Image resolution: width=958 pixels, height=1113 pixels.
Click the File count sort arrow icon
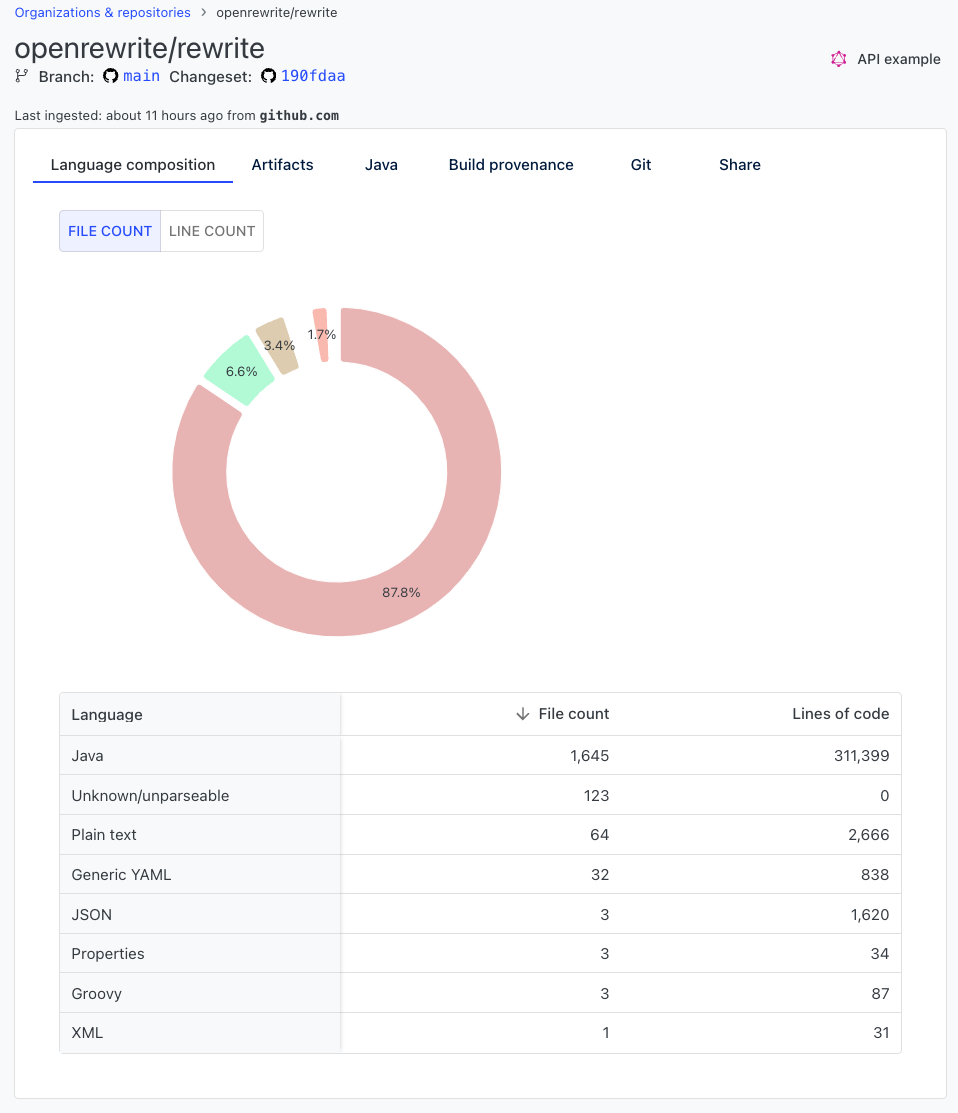(x=523, y=713)
